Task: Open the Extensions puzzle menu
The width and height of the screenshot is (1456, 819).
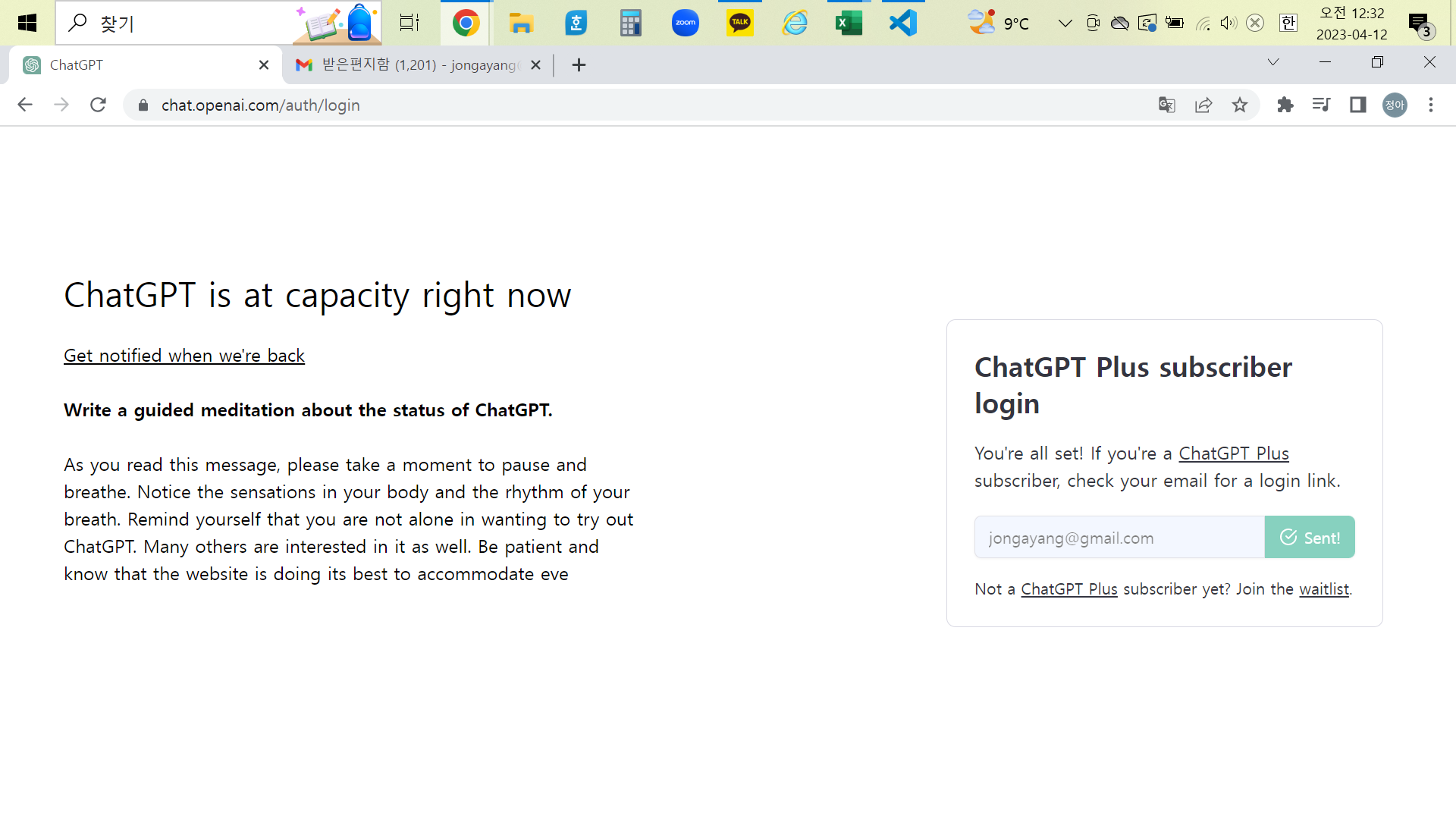Action: (x=1285, y=105)
